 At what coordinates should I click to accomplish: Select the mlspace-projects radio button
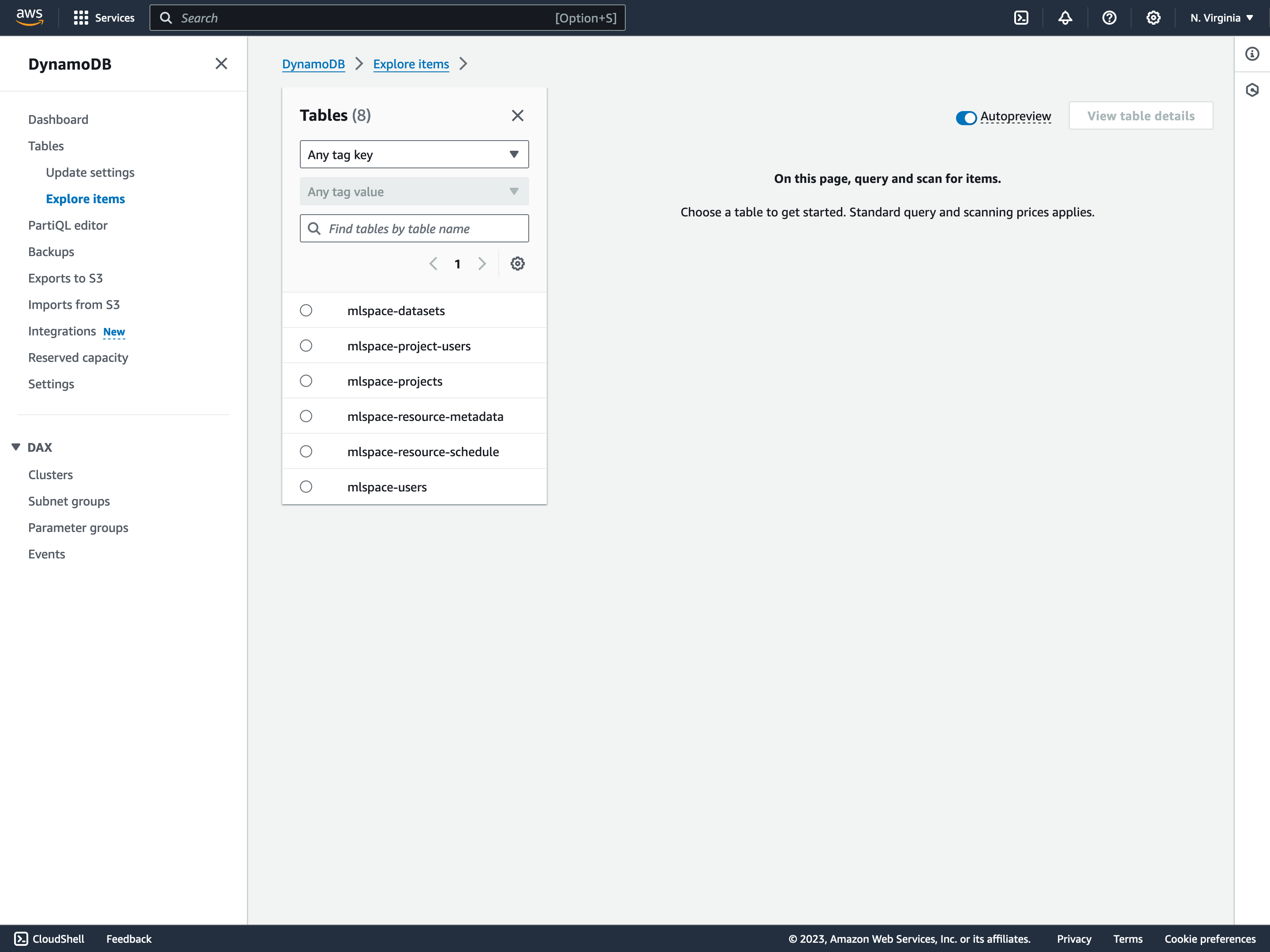[x=306, y=381]
